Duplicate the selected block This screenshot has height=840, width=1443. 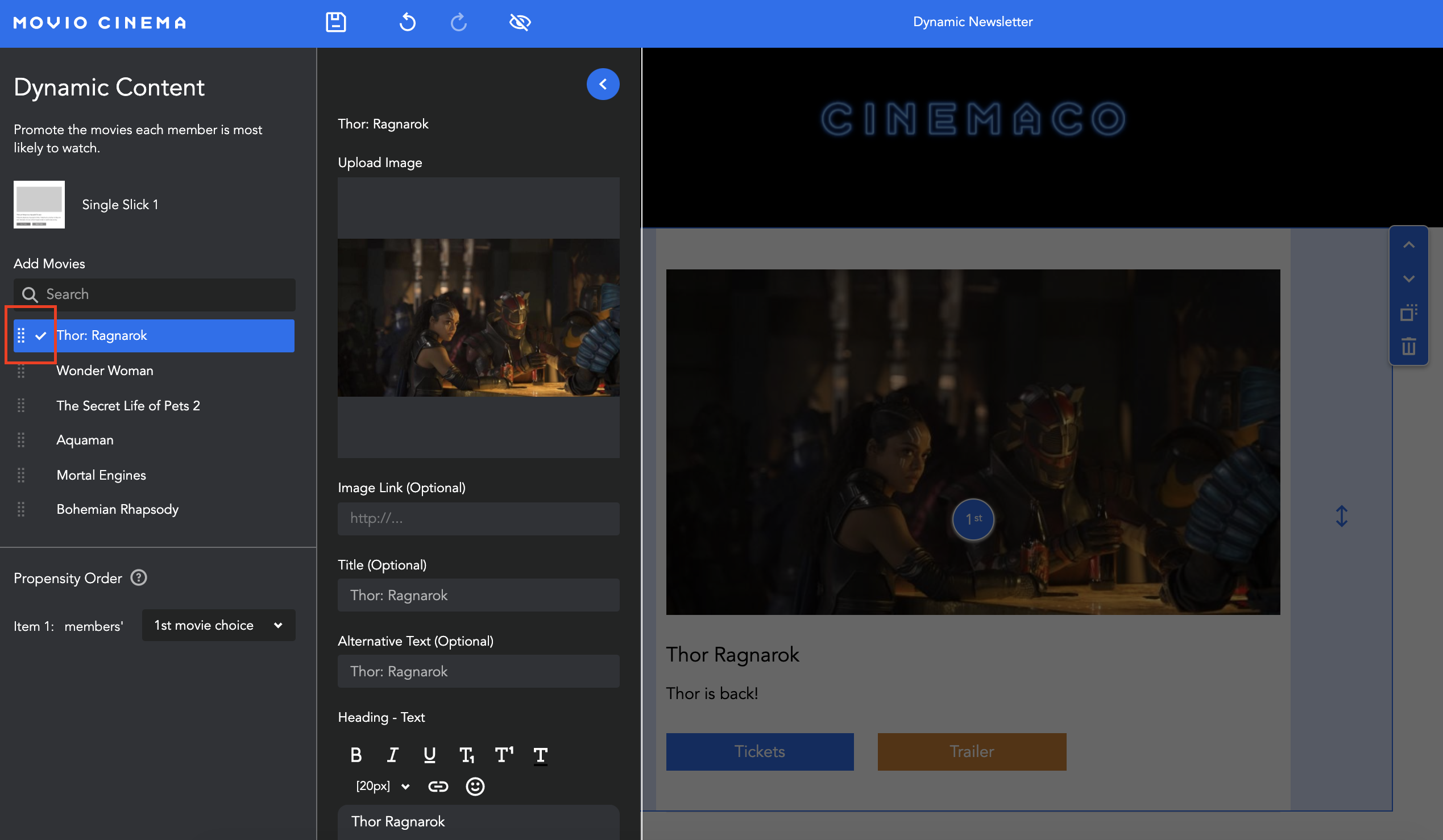tap(1409, 313)
